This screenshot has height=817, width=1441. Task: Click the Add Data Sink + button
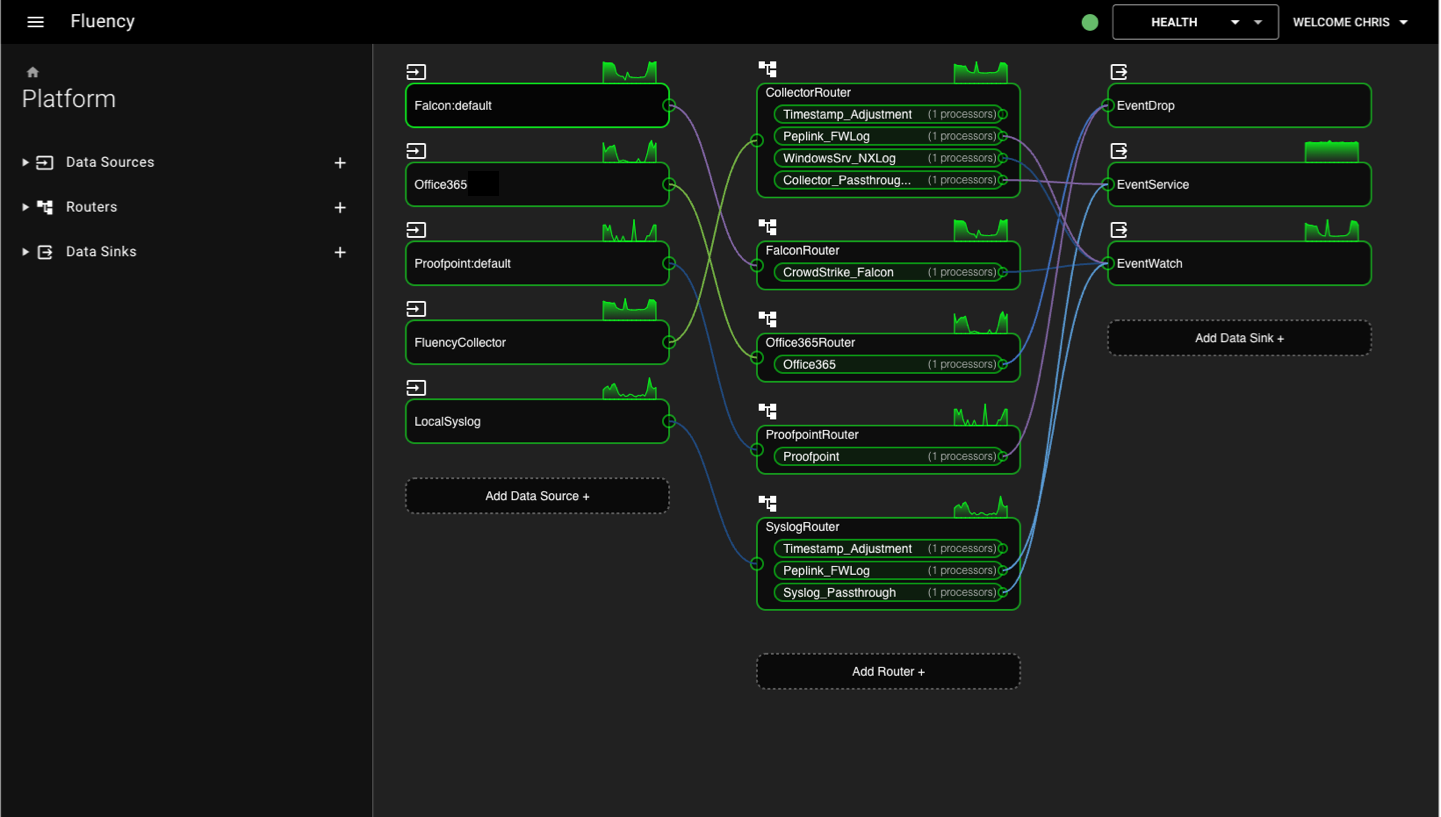pyautogui.click(x=1239, y=338)
